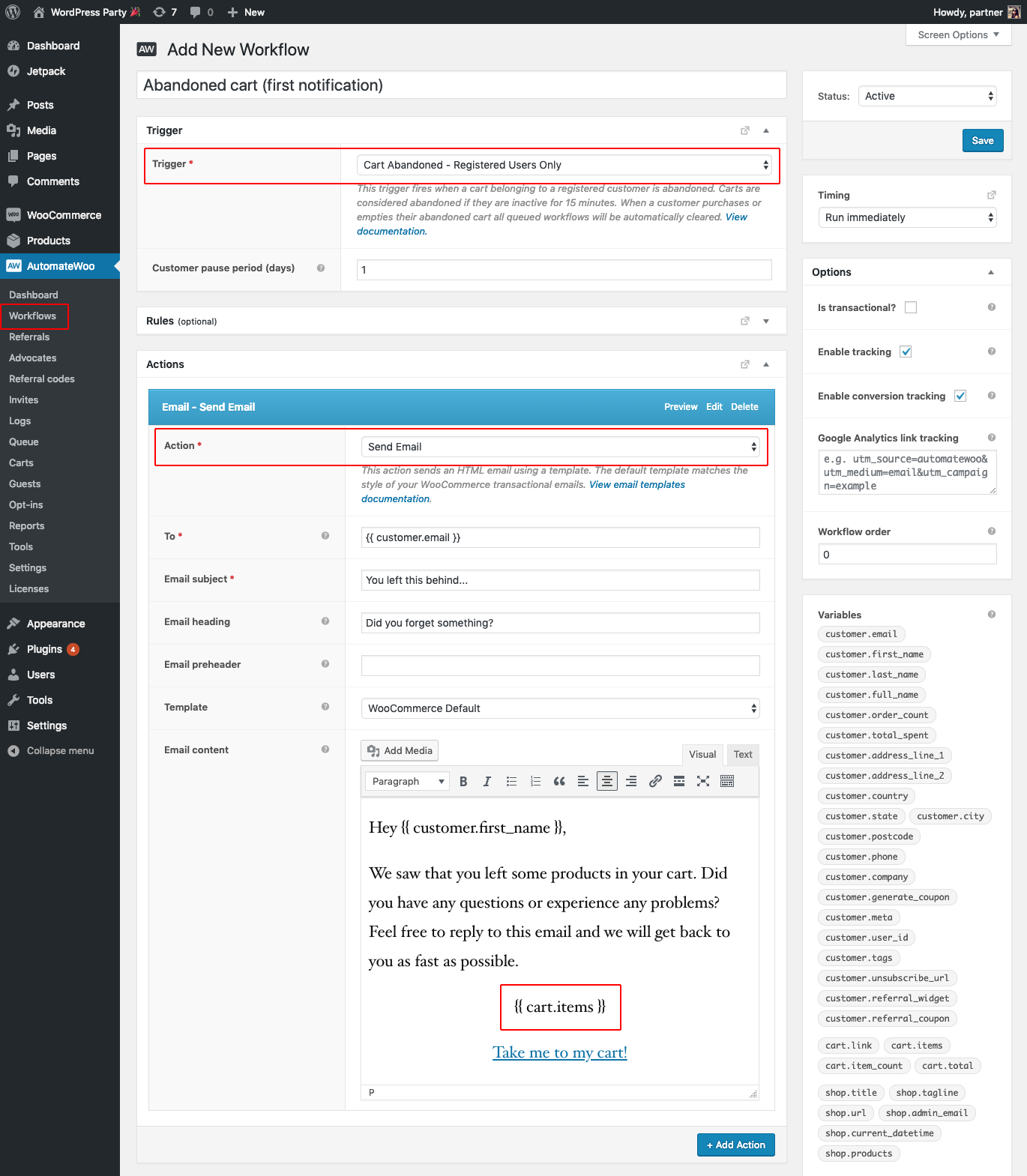This screenshot has width=1027, height=1176.
Task: Click the workflow title field
Action: (x=462, y=85)
